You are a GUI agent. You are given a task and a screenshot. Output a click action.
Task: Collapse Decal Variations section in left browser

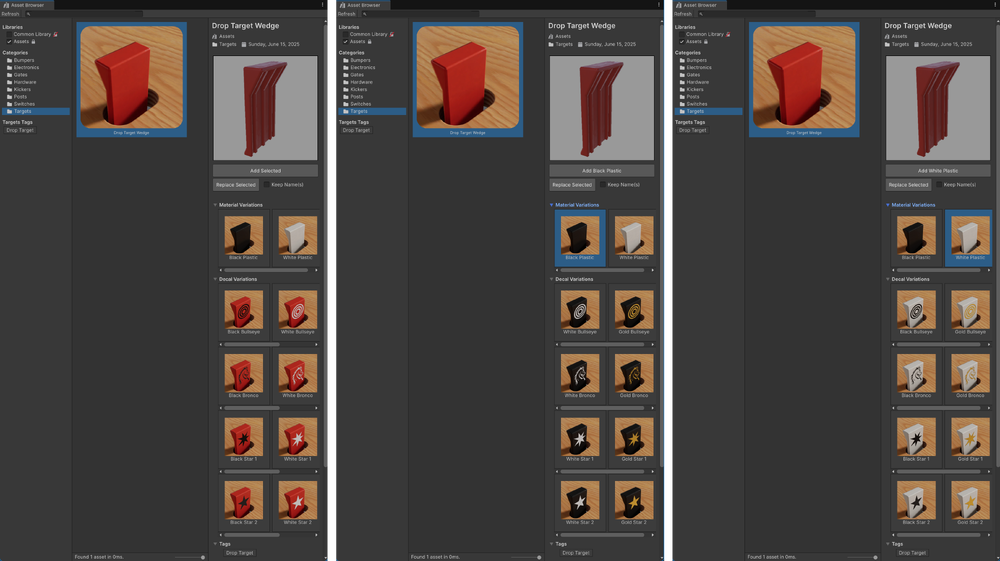click(215, 279)
